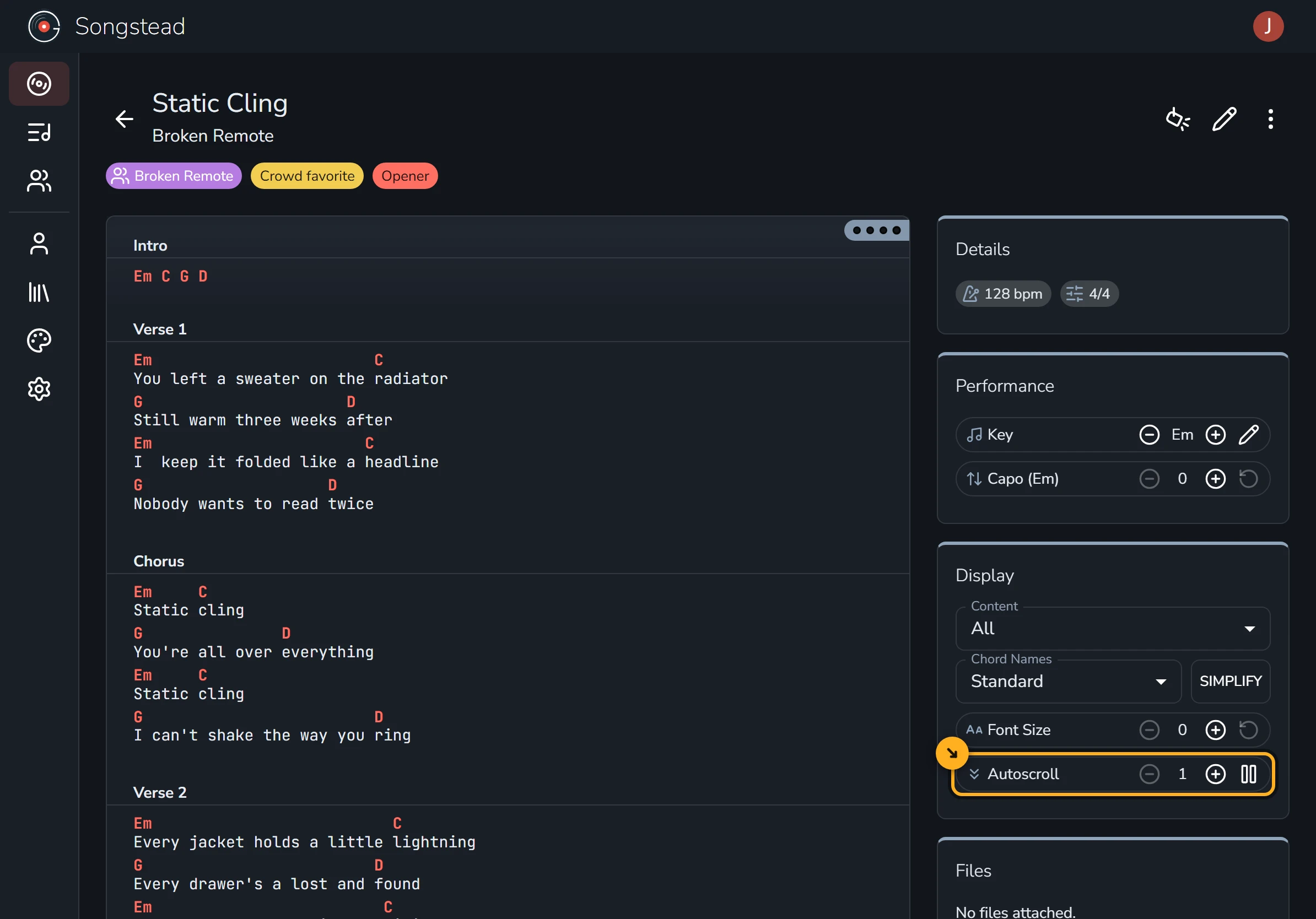Viewport: 1316px width, 919px height.
Task: Open the Songs section in sidebar
Action: click(39, 84)
